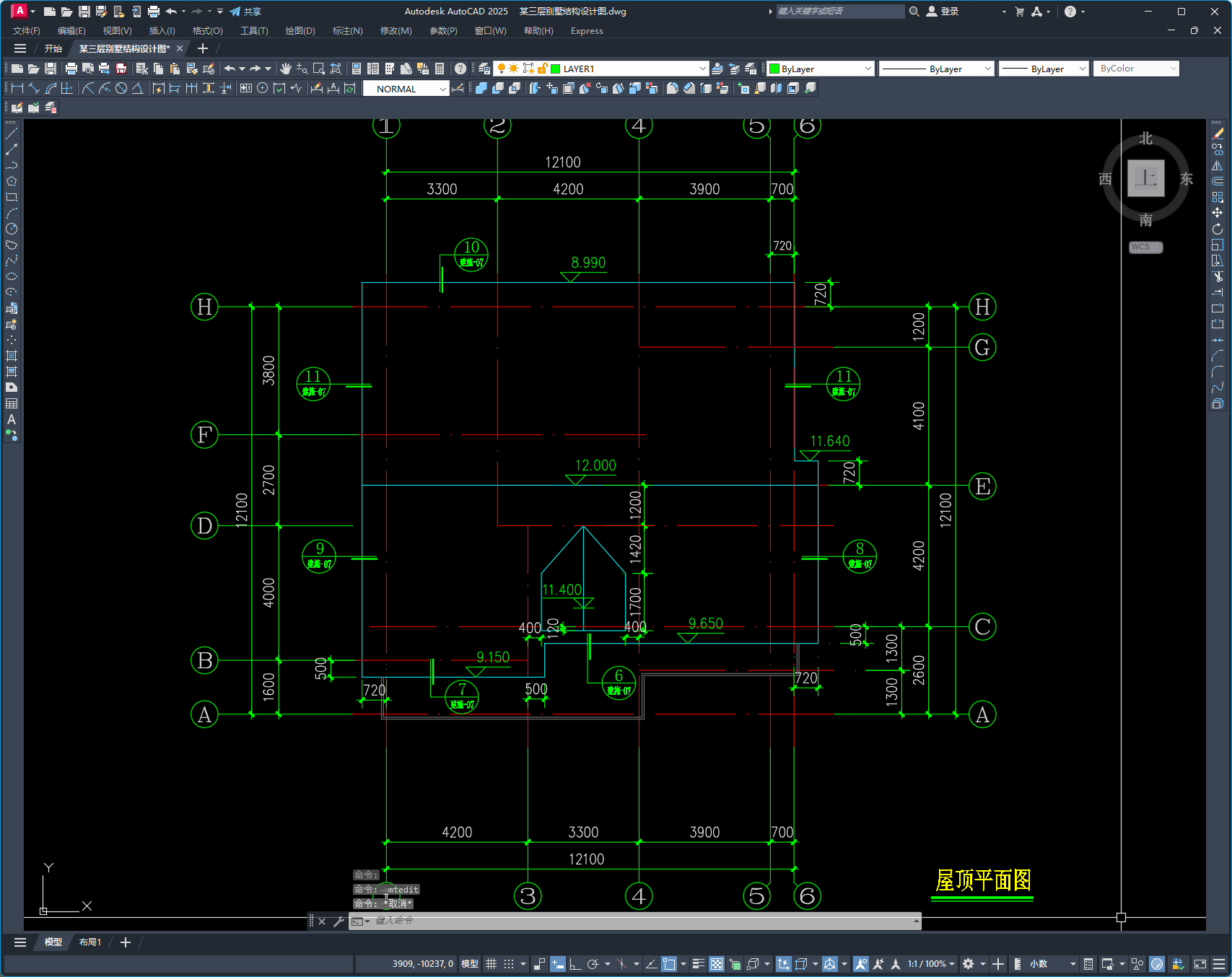This screenshot has height=977, width=1232.
Task: Toggle snap mode in status bar
Action: point(509,963)
